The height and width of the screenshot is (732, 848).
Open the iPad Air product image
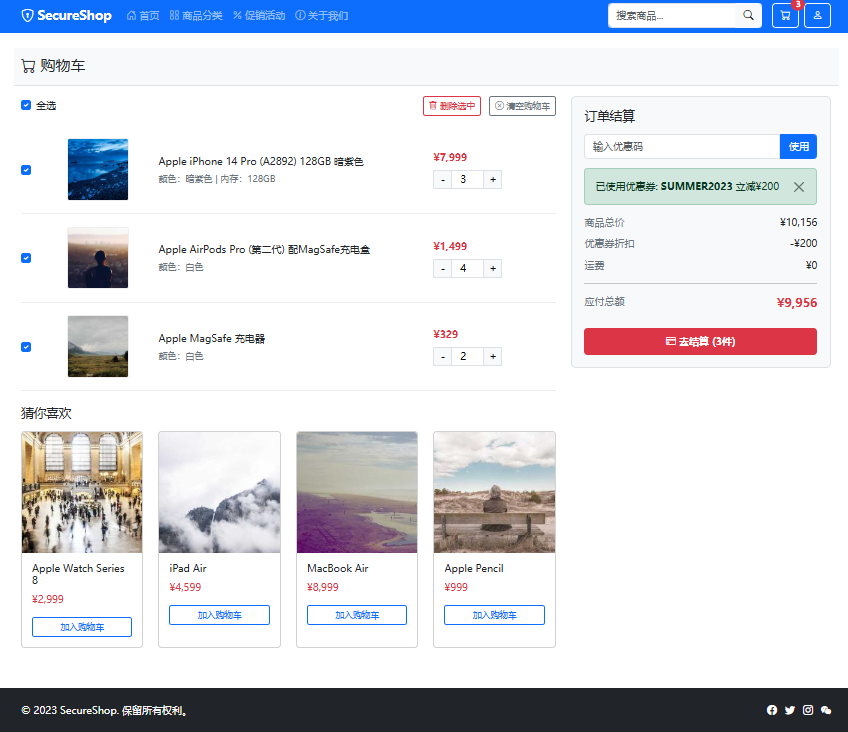pos(219,492)
